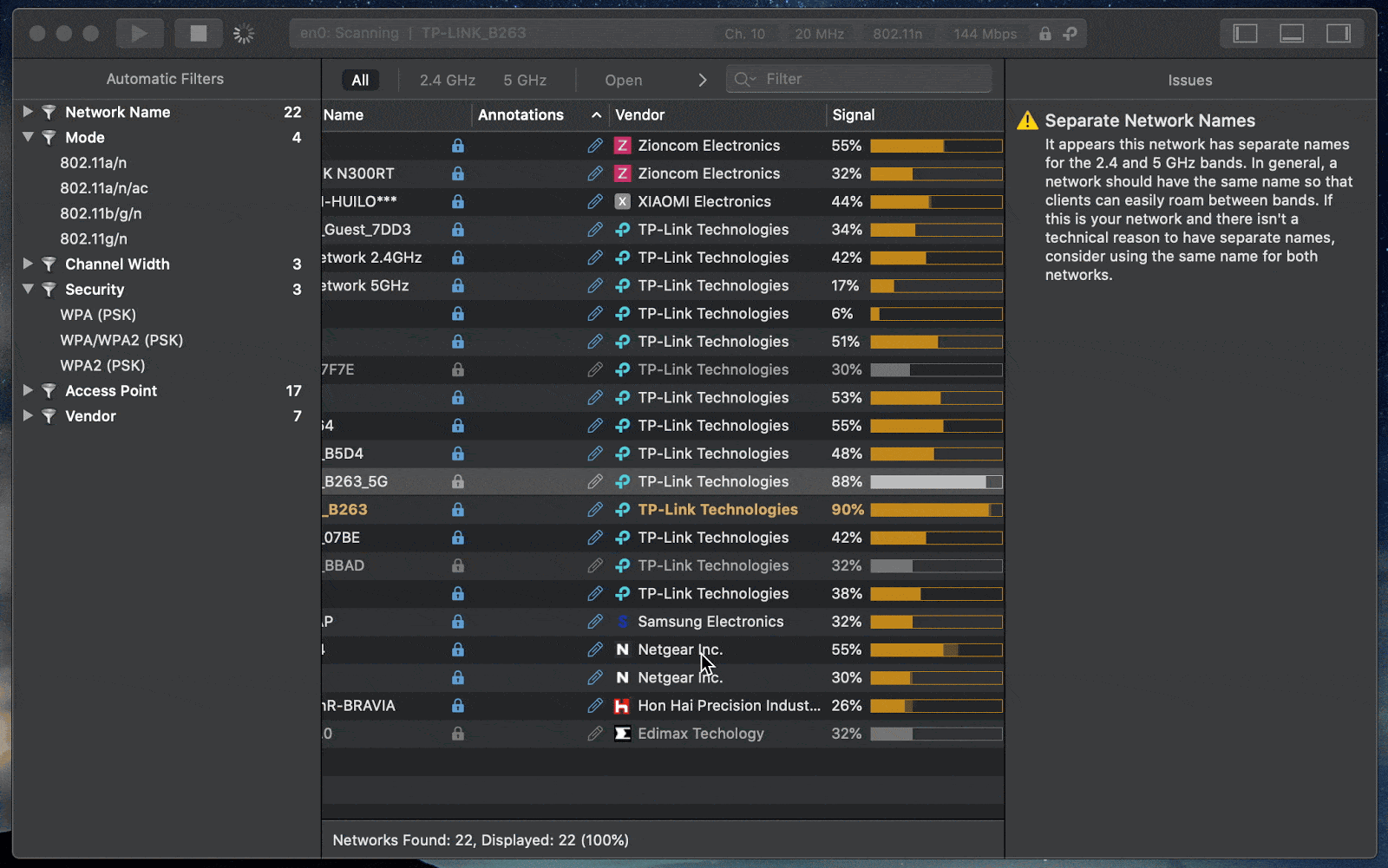Click Netgear icon in 55% signal row

coord(622,649)
